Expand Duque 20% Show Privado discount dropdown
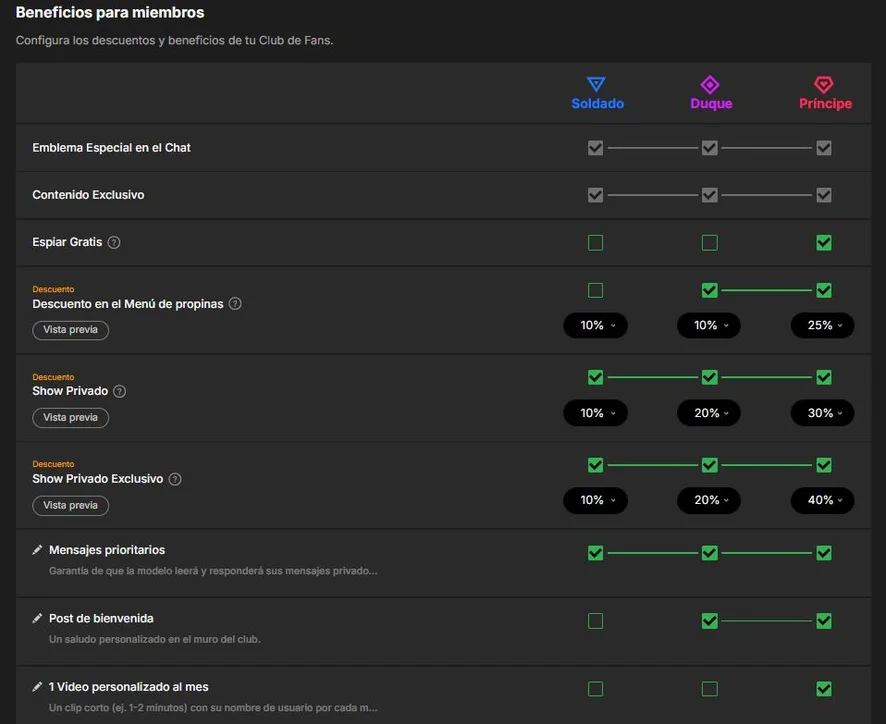This screenshot has height=724, width=886. 709,413
